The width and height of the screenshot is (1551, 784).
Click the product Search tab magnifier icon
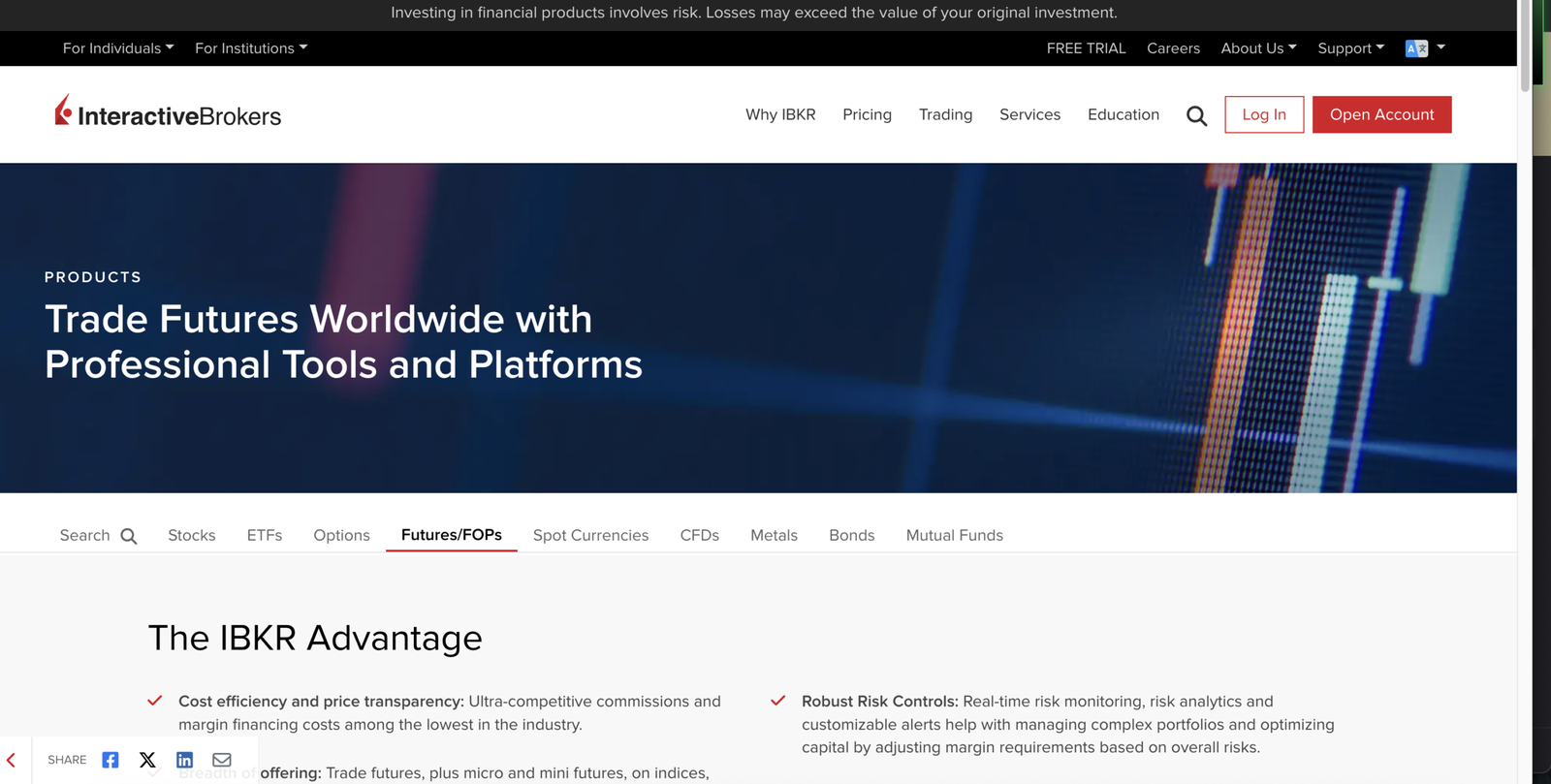tap(129, 536)
